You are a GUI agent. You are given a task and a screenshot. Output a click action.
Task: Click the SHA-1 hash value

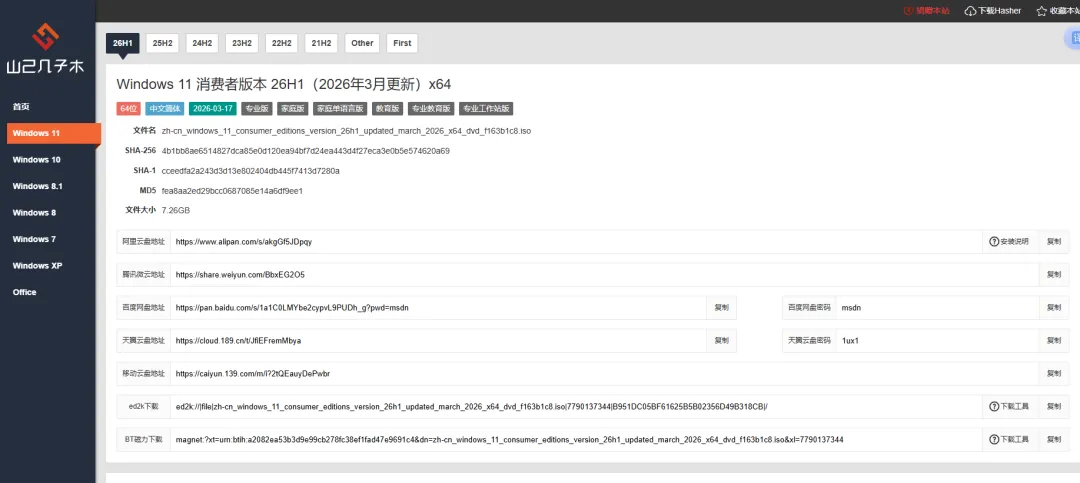tap(251, 170)
